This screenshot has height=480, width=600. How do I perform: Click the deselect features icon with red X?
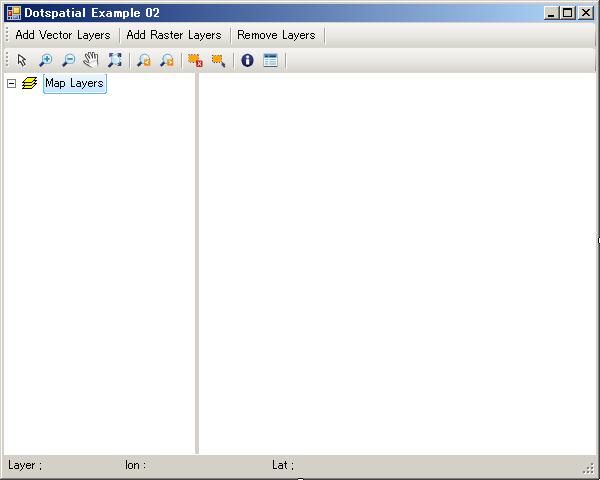point(195,61)
